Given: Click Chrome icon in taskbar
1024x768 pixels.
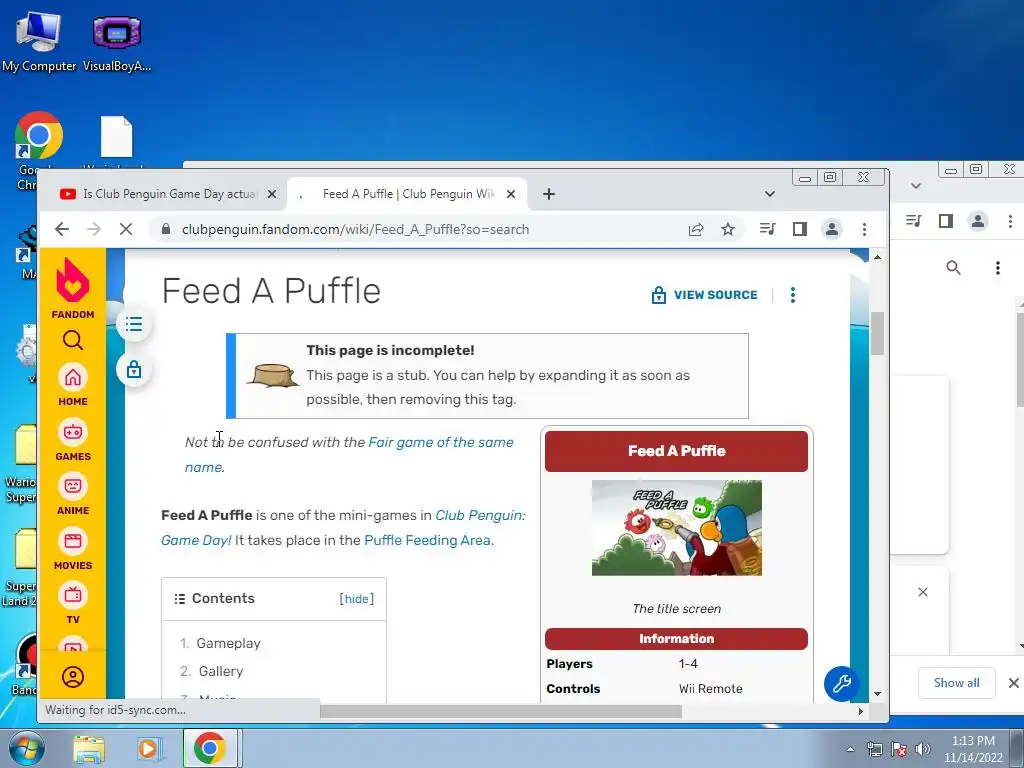Looking at the screenshot, I should pos(210,749).
